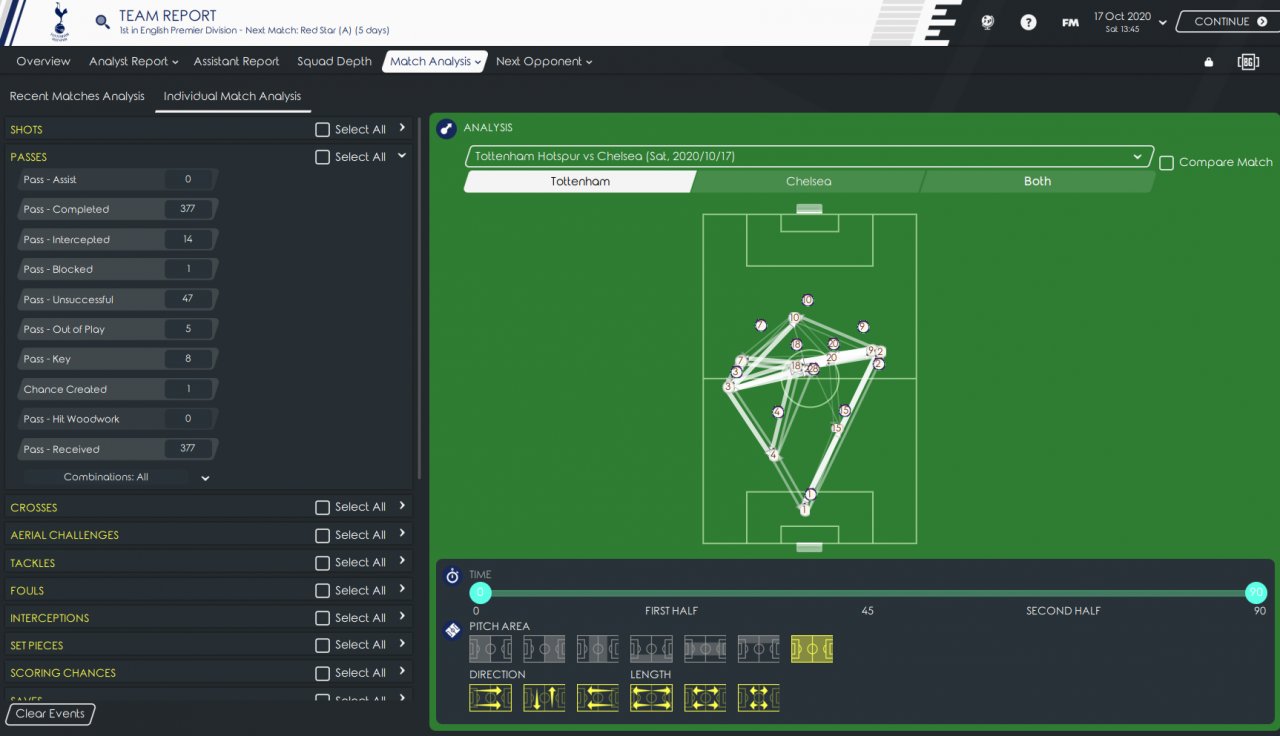Screen dimensions: 1280x736
Task: Go to the Overview tab
Action: coord(43,61)
